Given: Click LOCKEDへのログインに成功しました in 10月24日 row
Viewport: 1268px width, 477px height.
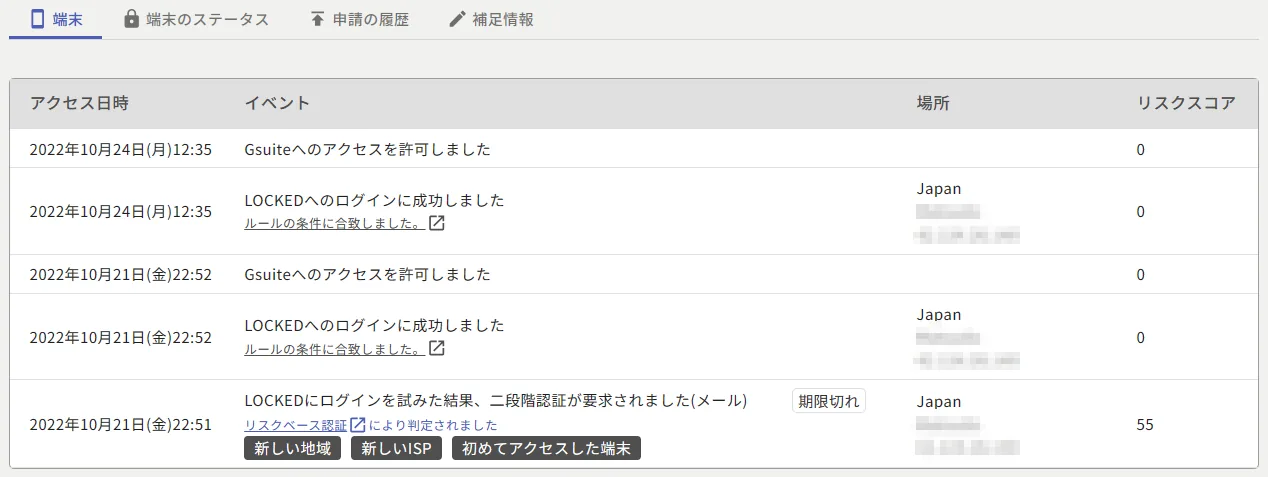Looking at the screenshot, I should (x=375, y=200).
